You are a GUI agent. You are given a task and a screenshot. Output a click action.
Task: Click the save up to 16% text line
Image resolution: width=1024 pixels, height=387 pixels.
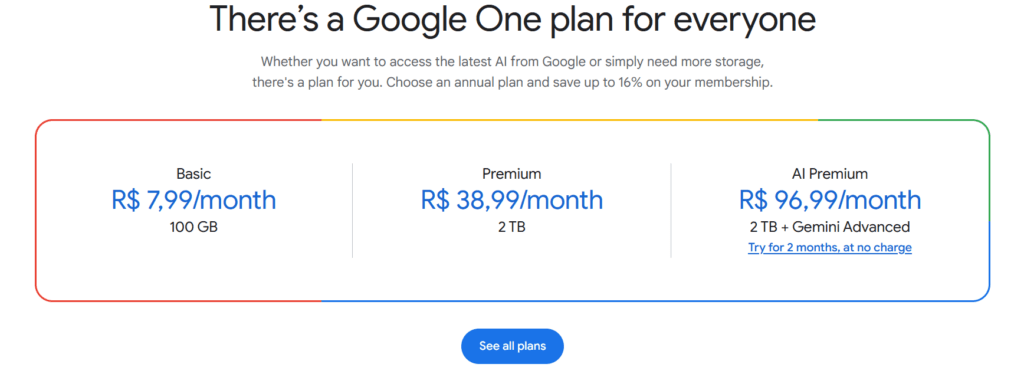coord(512,84)
